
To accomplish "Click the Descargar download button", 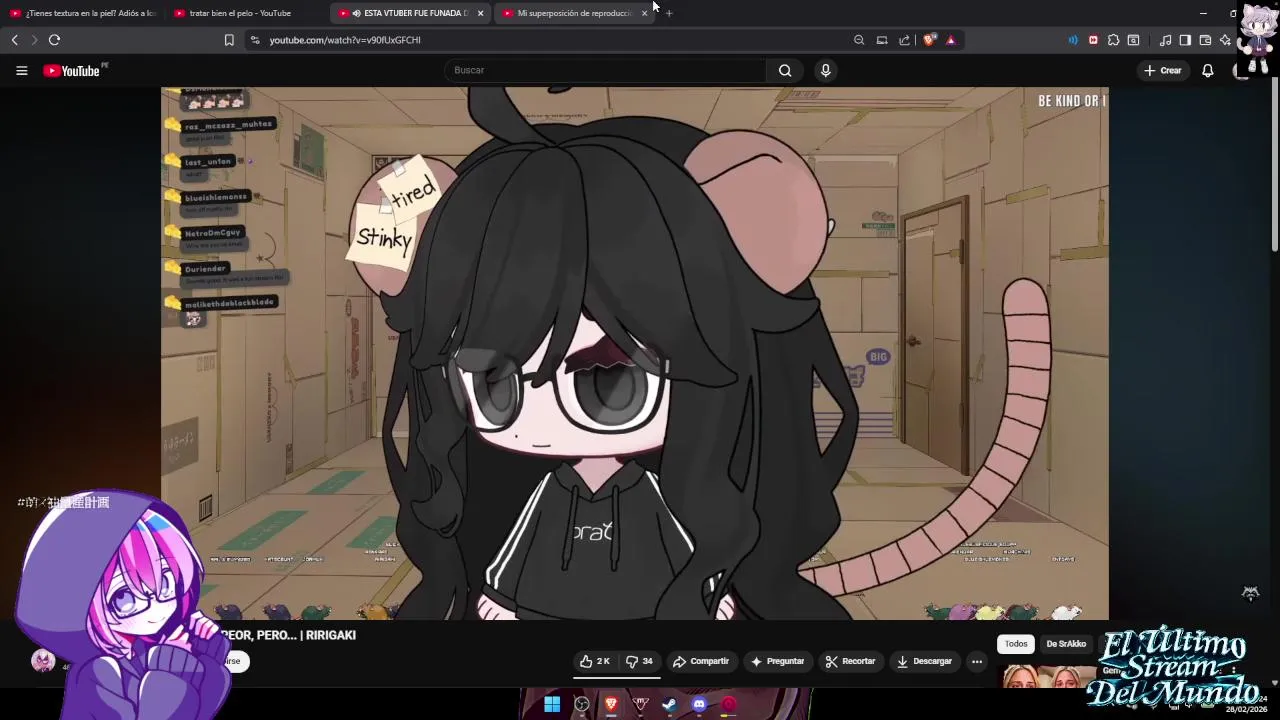I will point(924,661).
